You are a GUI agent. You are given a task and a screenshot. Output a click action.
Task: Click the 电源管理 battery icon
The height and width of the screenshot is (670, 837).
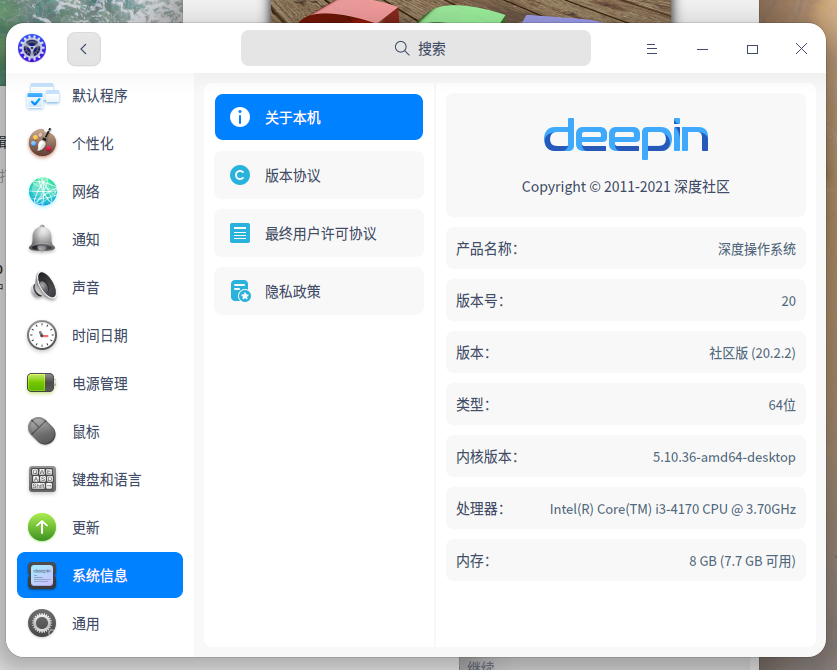tap(42, 383)
